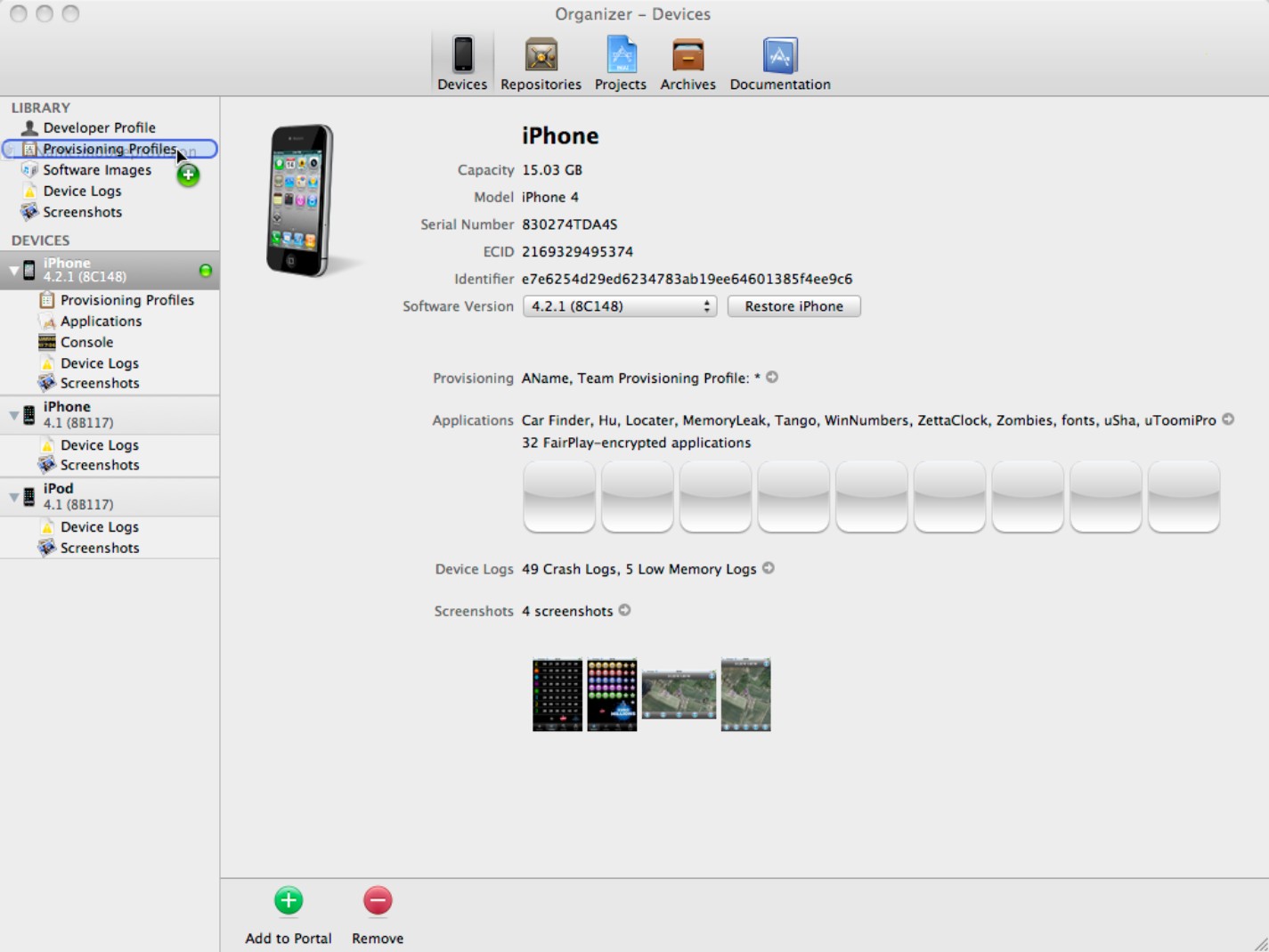Open Applications under iPhone 4.2.1
The image size is (1269, 952).
110,321
